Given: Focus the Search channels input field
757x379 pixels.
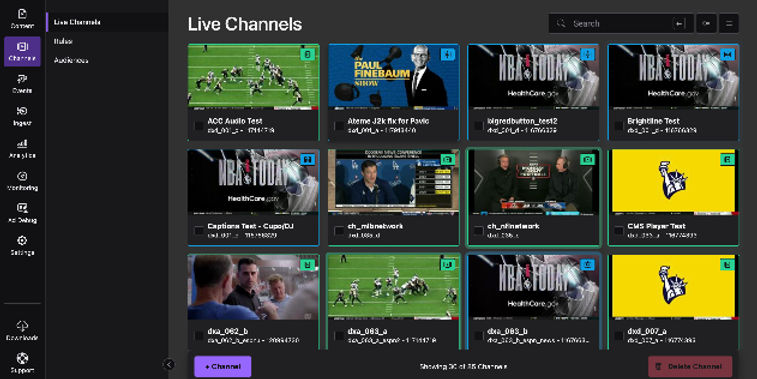Looking at the screenshot, I should 620,23.
